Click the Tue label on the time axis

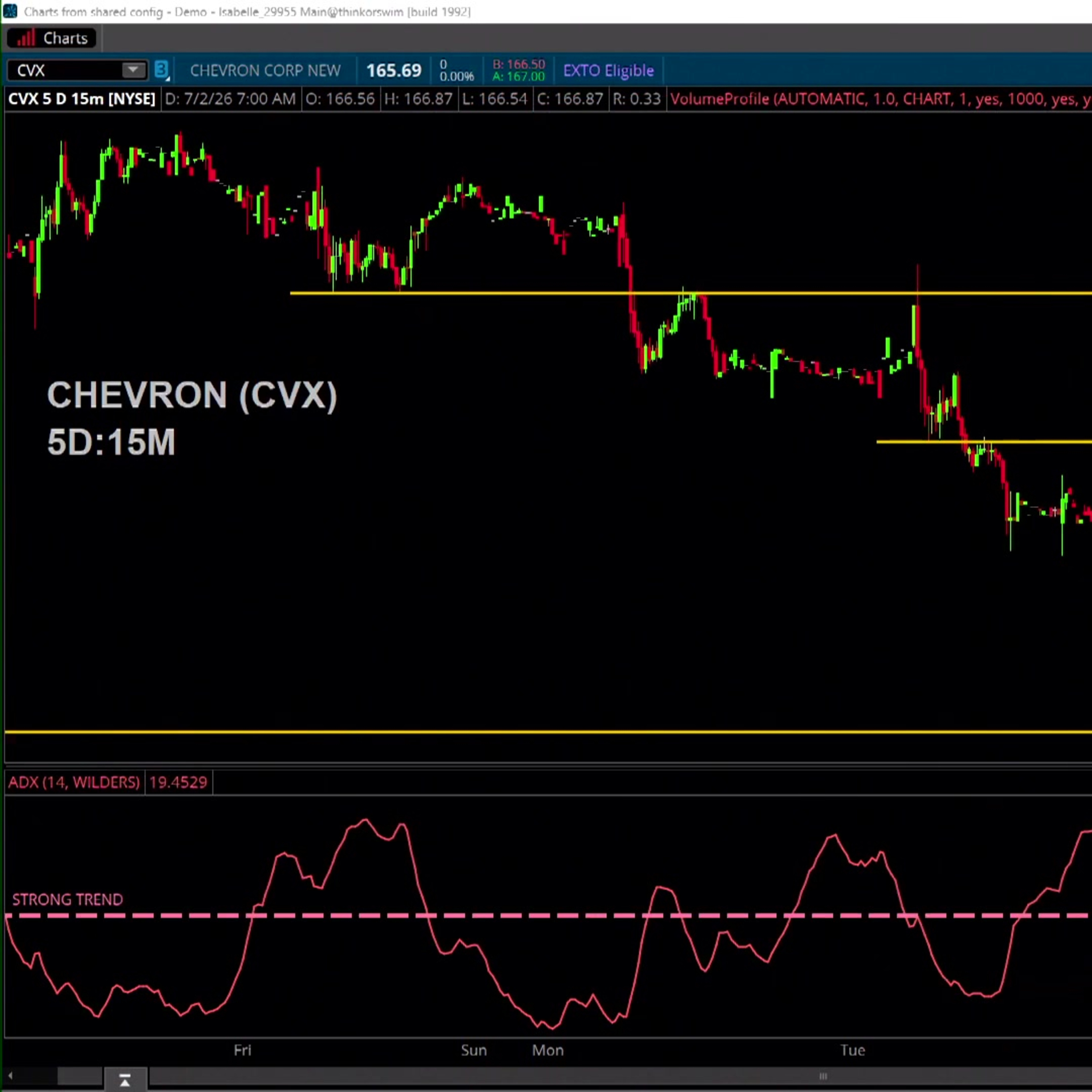tap(852, 1050)
